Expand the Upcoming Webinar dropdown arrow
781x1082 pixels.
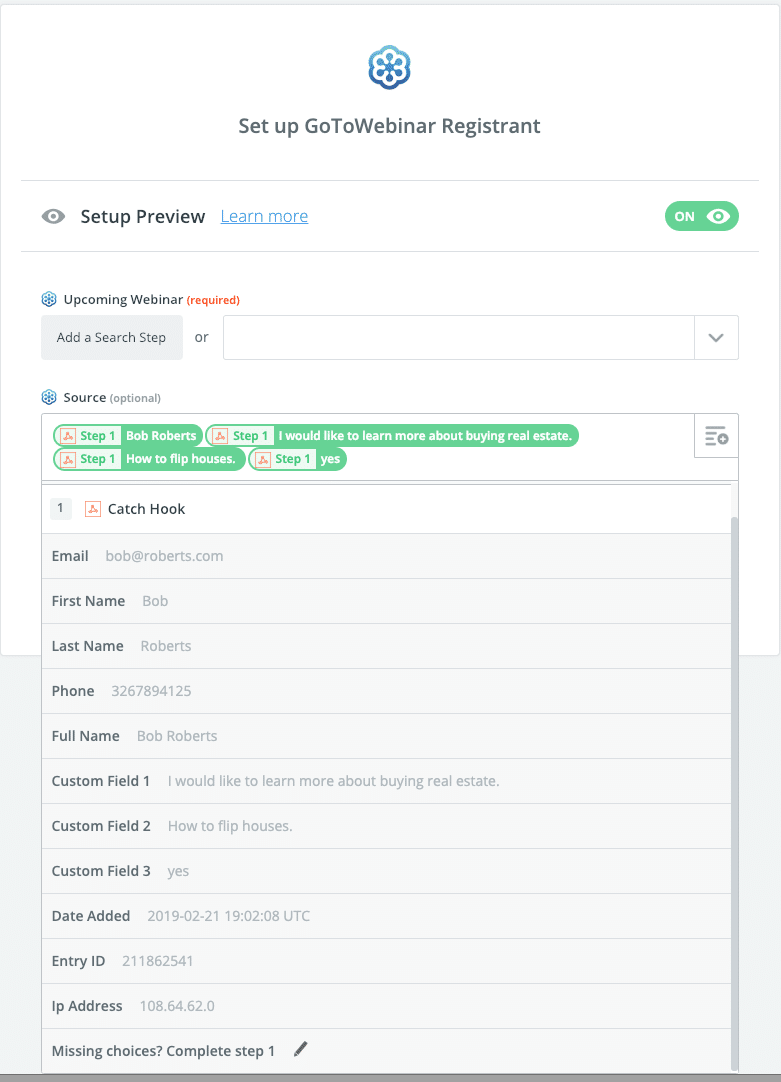[716, 338]
